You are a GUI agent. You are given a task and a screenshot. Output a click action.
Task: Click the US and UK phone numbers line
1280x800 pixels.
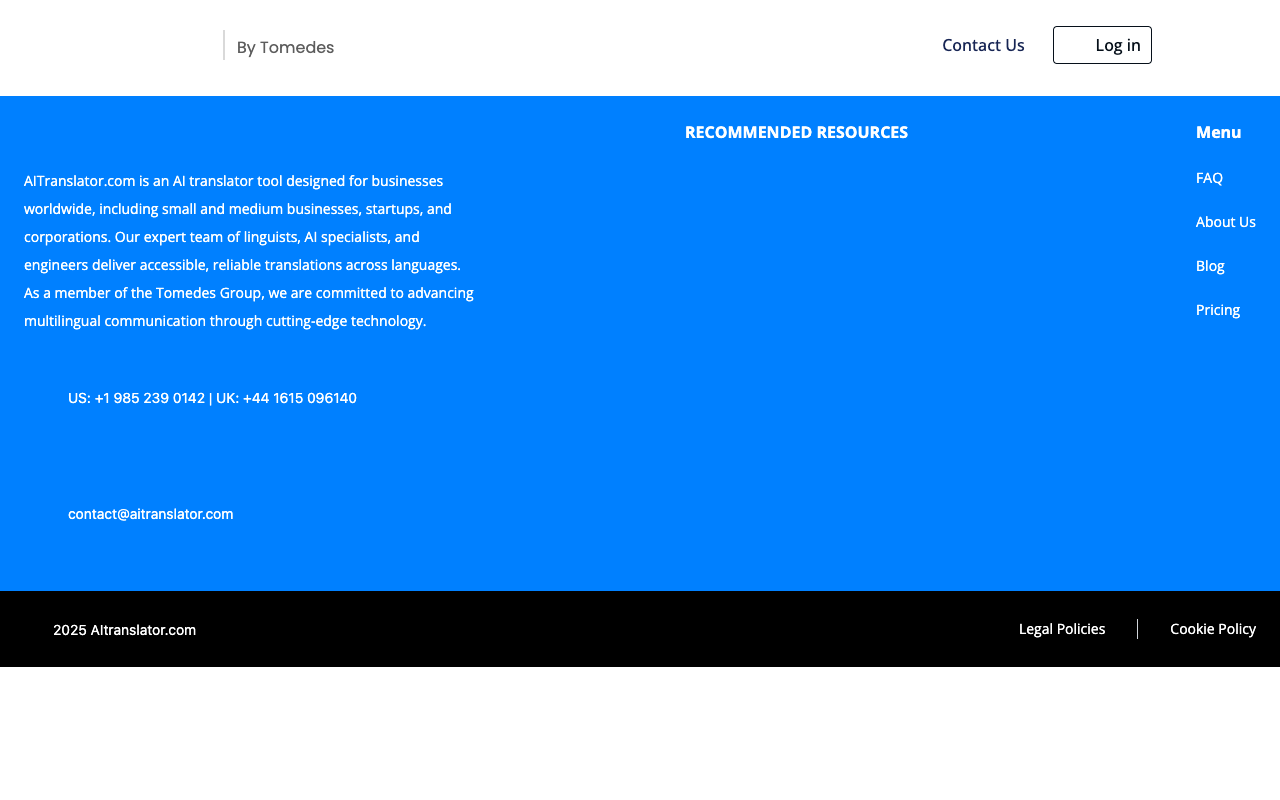tap(212, 398)
